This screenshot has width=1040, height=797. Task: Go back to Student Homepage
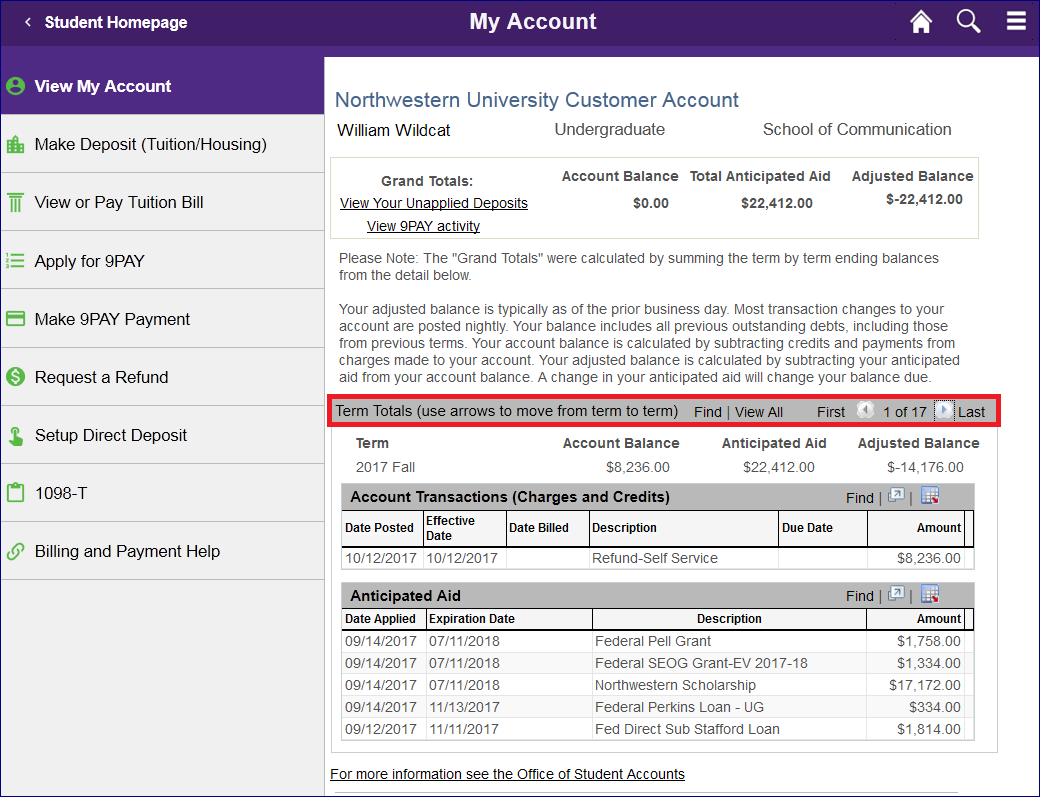pos(106,23)
